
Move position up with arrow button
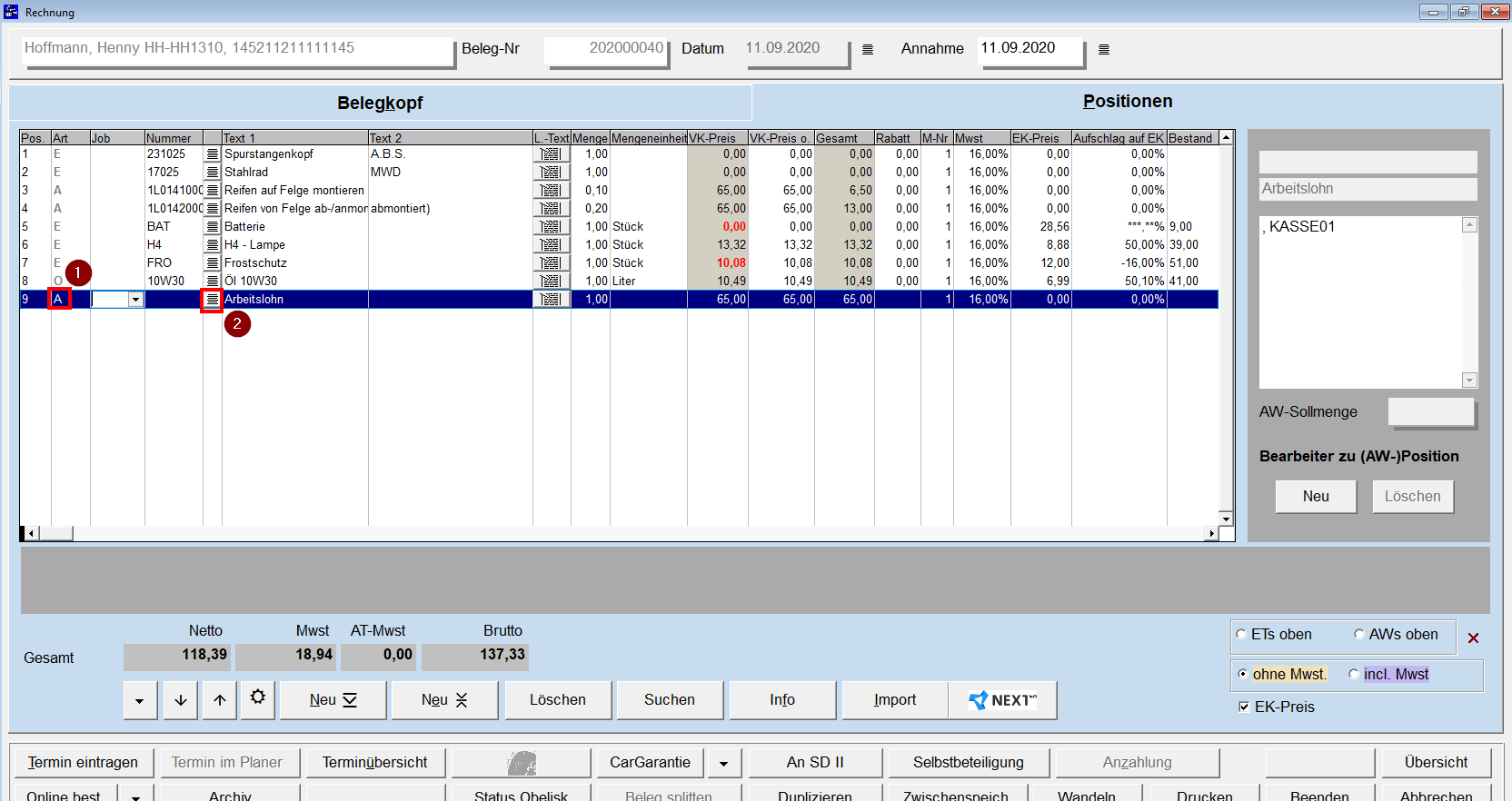coord(220,700)
